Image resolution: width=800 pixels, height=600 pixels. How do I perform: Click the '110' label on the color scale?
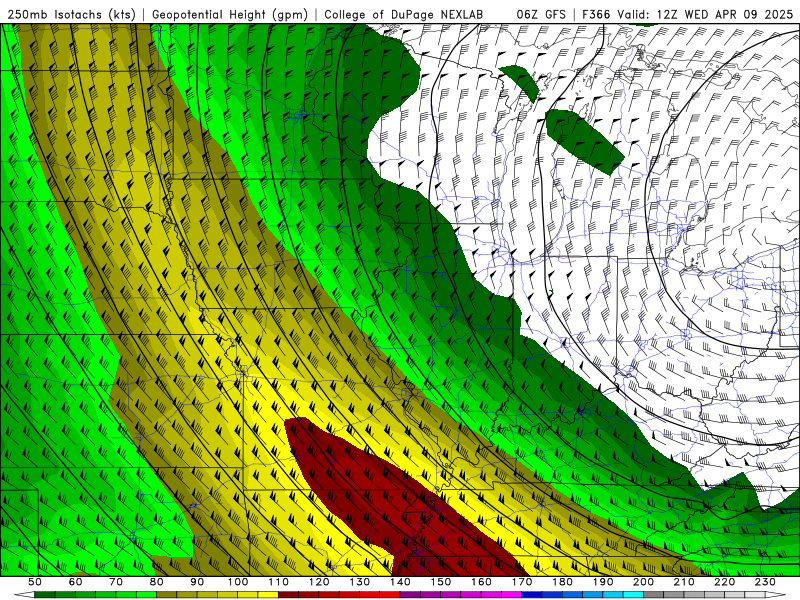click(279, 582)
